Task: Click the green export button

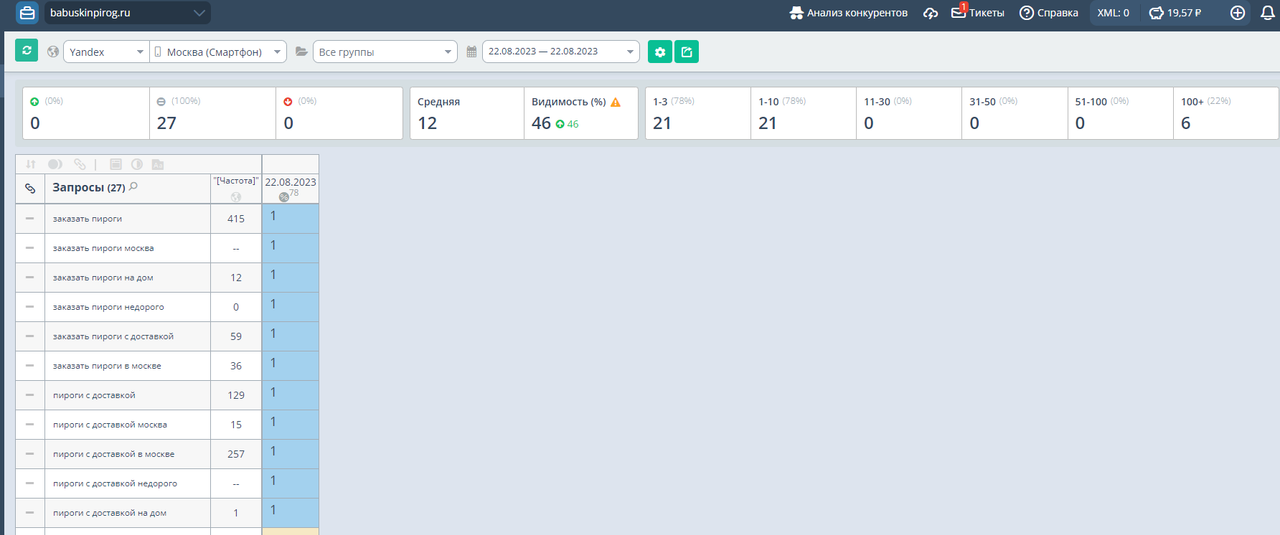Action: [x=686, y=52]
